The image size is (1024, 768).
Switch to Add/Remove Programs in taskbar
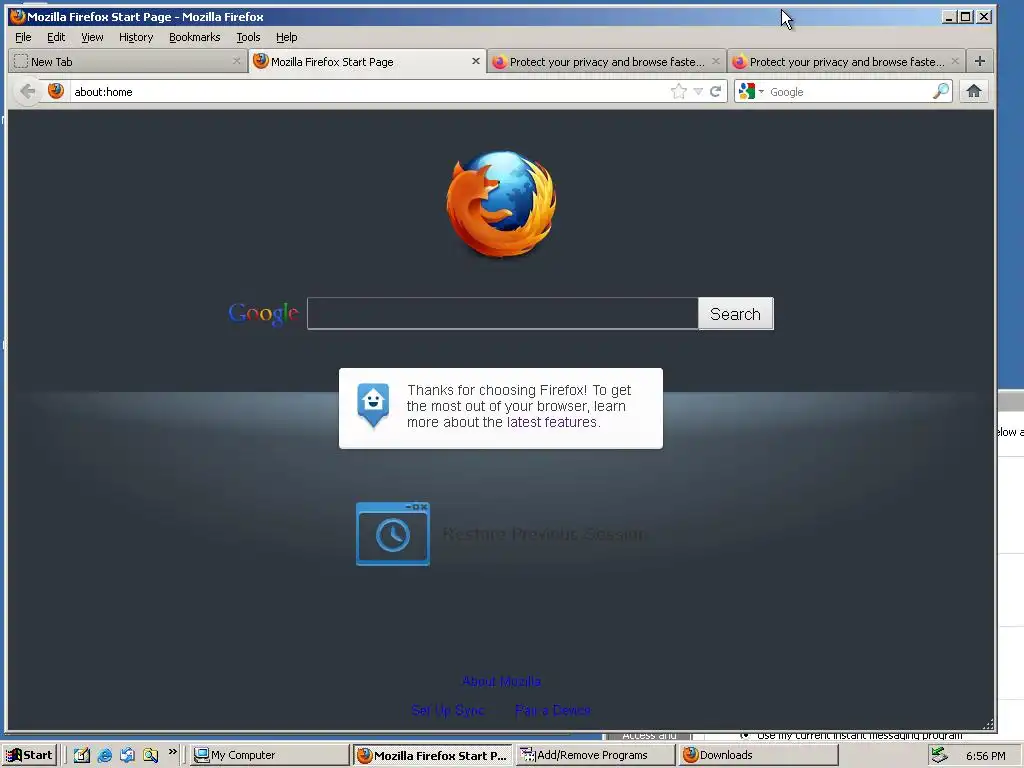click(x=596, y=755)
